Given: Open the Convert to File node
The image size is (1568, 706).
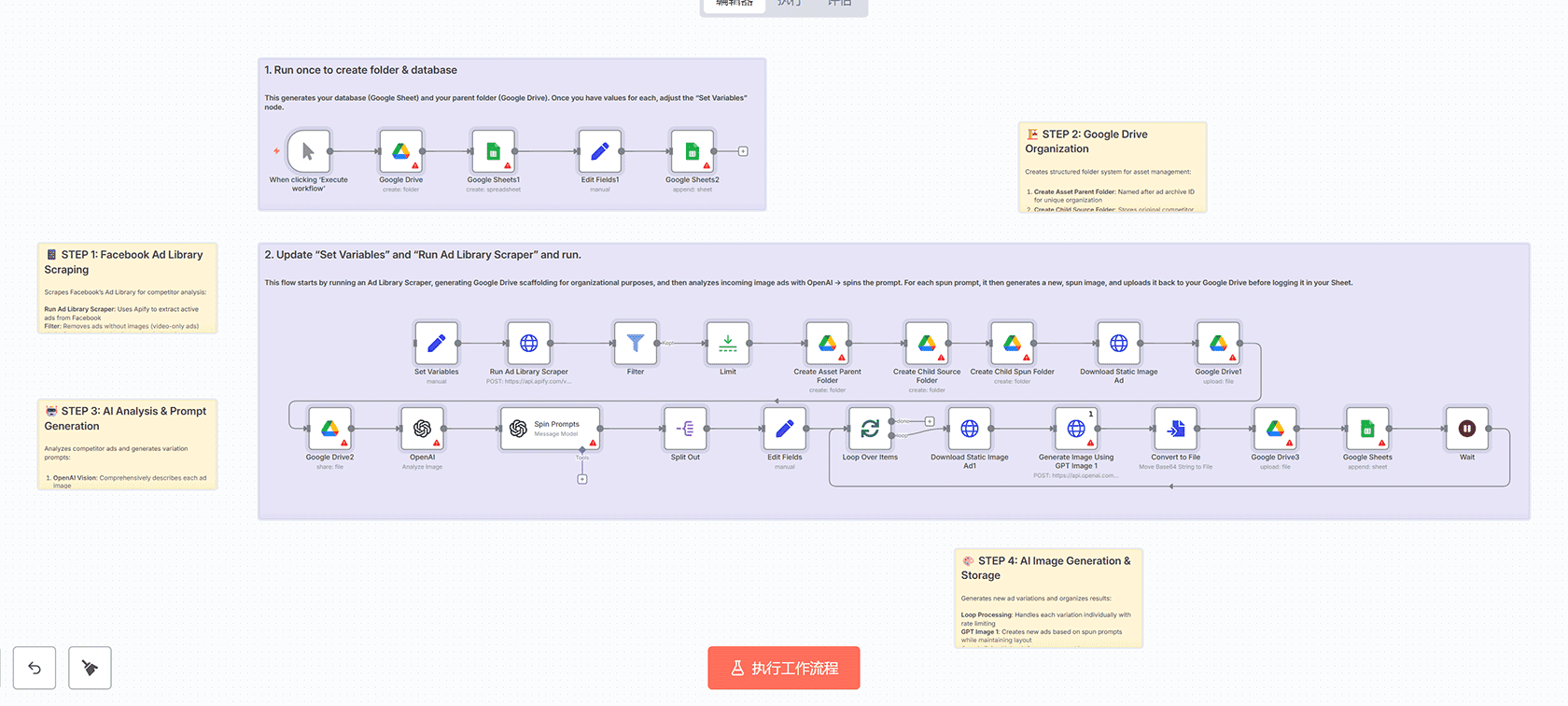Looking at the screenshot, I should click(1175, 429).
